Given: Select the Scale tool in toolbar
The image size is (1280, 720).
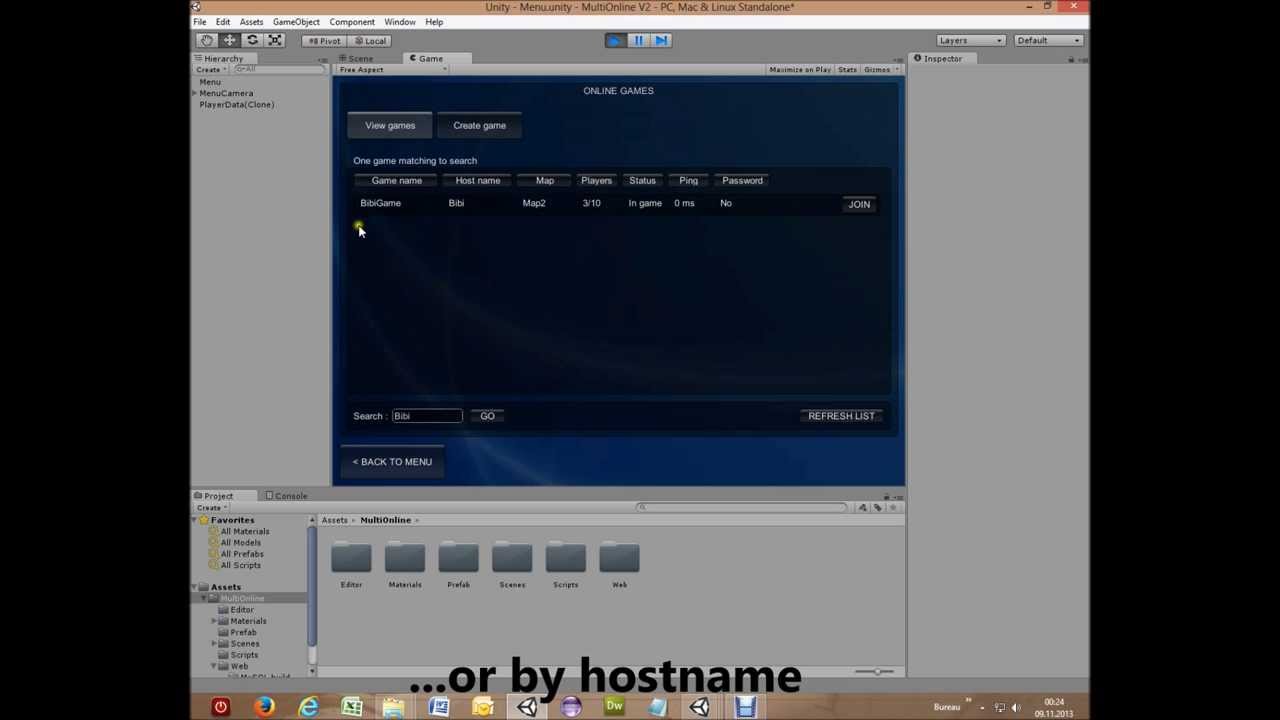Looking at the screenshot, I should point(275,40).
